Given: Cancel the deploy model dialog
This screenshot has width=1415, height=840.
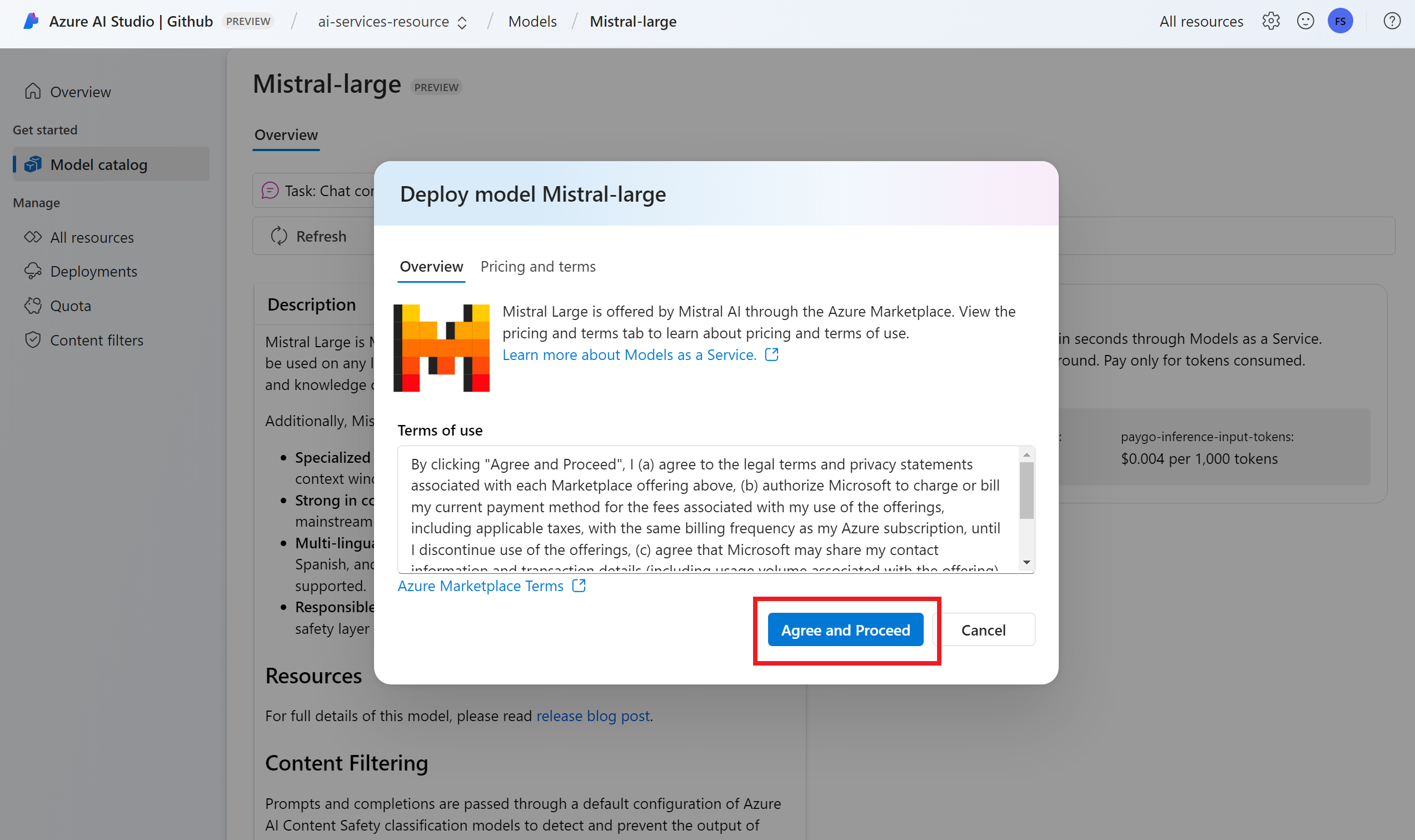Looking at the screenshot, I should pos(983,629).
